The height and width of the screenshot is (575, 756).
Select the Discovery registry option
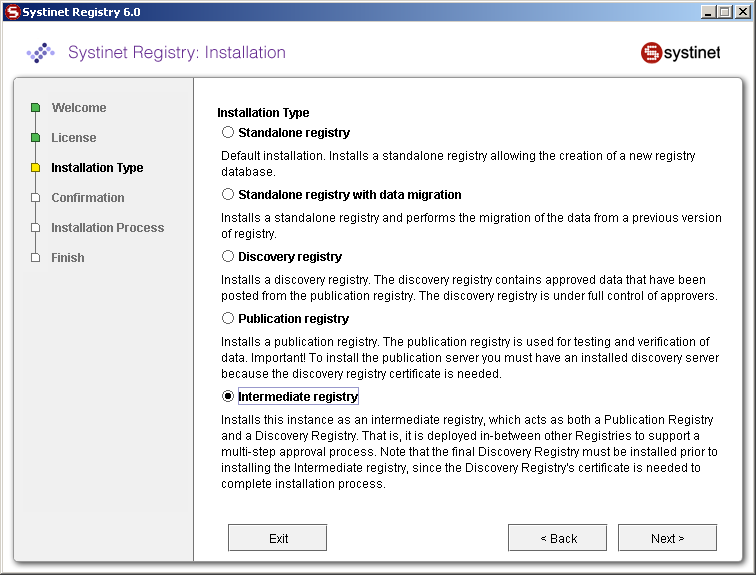click(x=228, y=256)
